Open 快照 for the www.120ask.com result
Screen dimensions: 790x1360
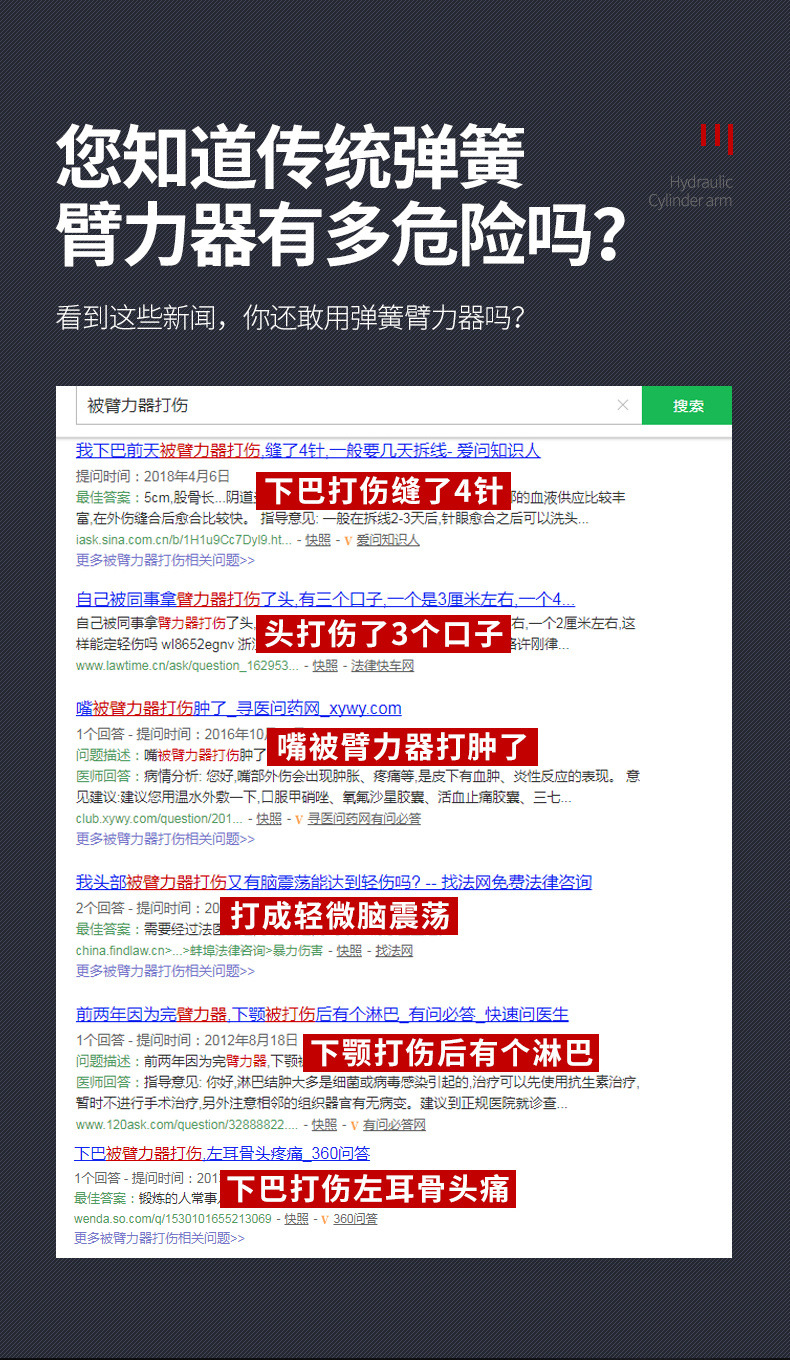point(324,1124)
